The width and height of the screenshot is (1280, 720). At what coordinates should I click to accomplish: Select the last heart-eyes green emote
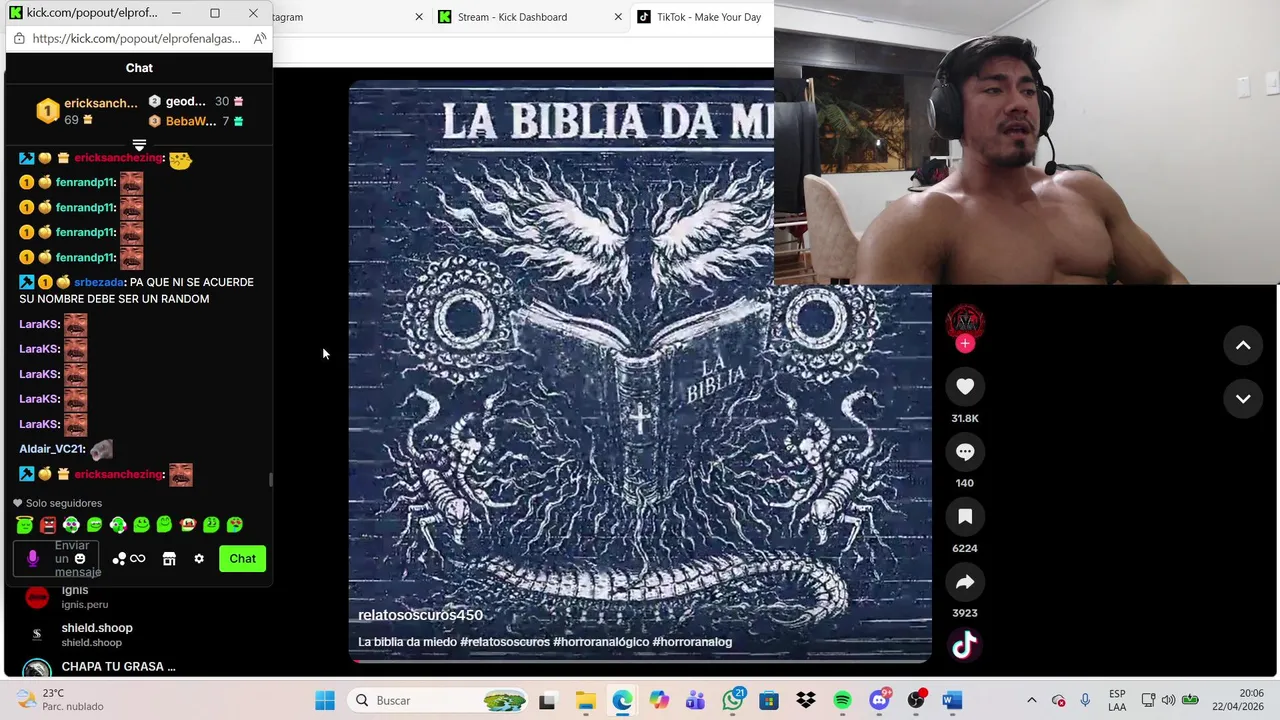pos(235,524)
